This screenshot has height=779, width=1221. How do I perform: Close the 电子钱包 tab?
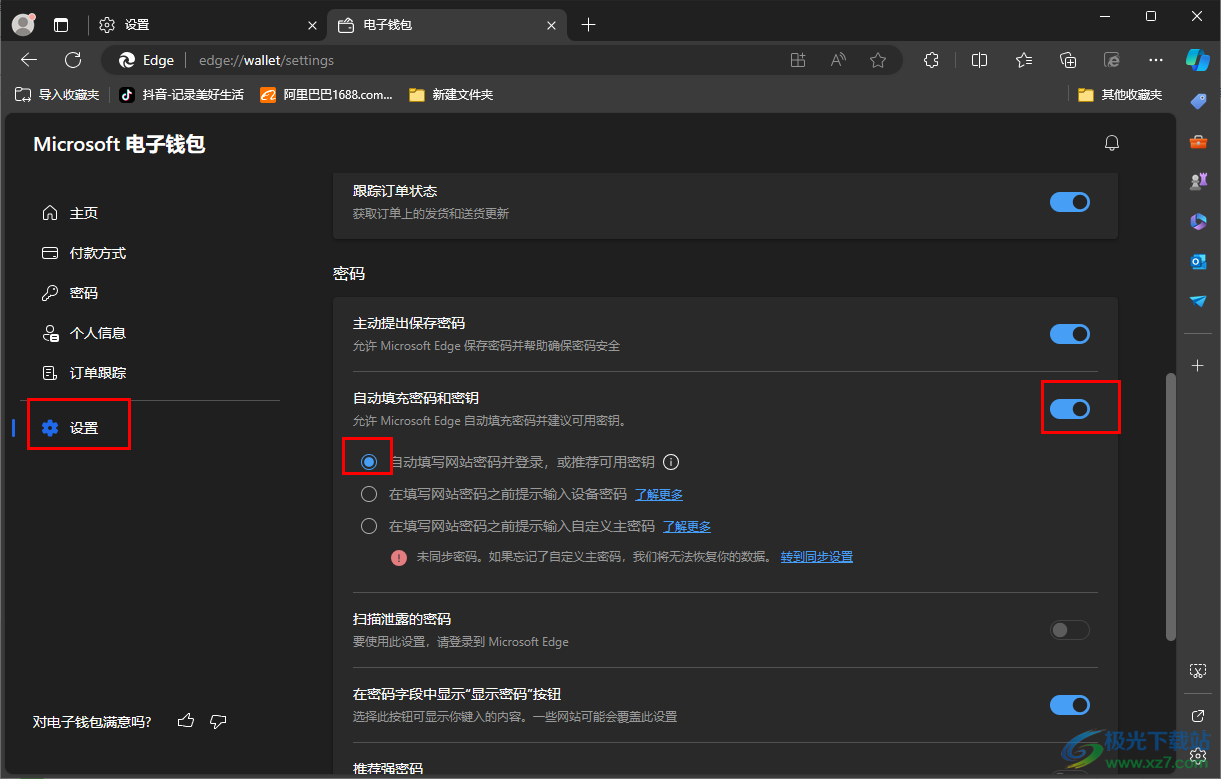[552, 25]
